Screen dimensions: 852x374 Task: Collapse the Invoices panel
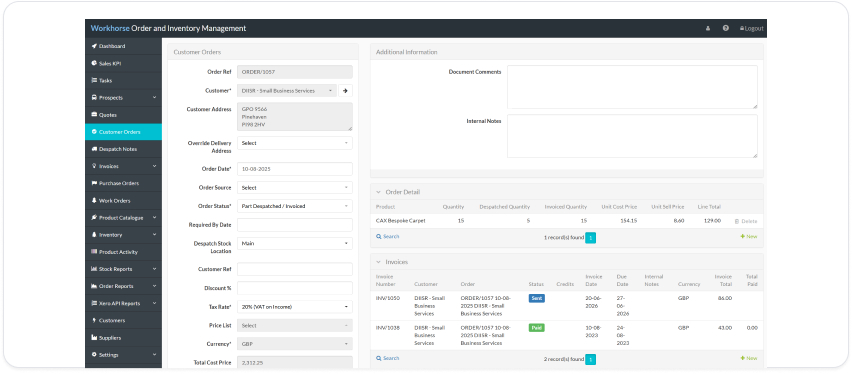tap(378, 262)
